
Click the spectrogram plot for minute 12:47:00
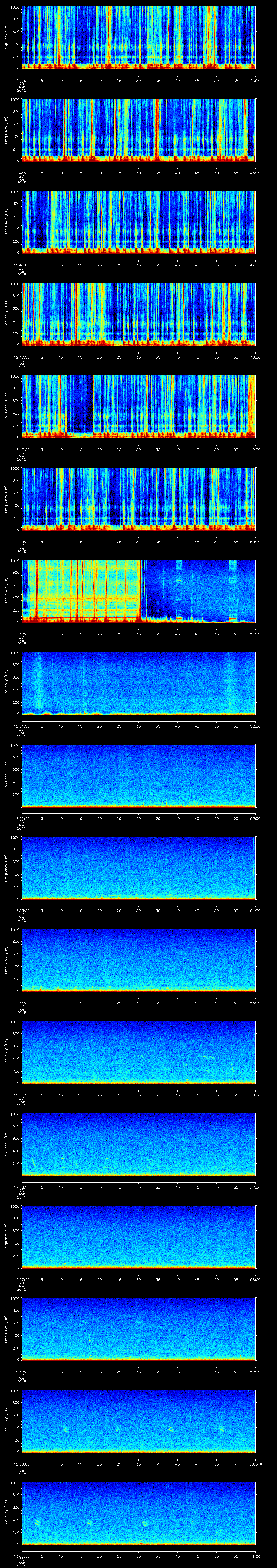tap(138, 314)
